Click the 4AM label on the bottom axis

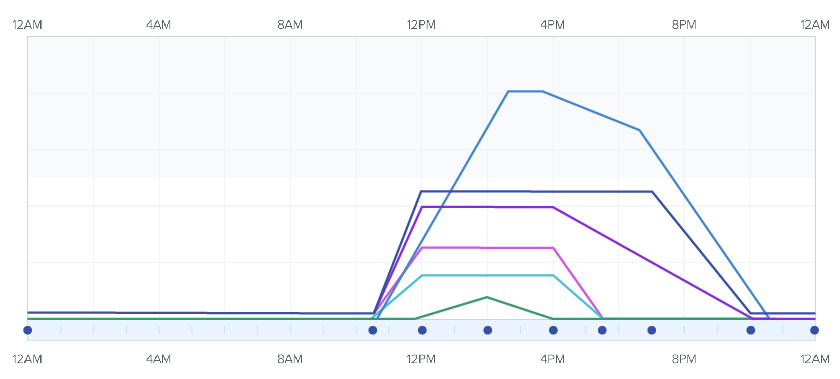click(x=158, y=359)
